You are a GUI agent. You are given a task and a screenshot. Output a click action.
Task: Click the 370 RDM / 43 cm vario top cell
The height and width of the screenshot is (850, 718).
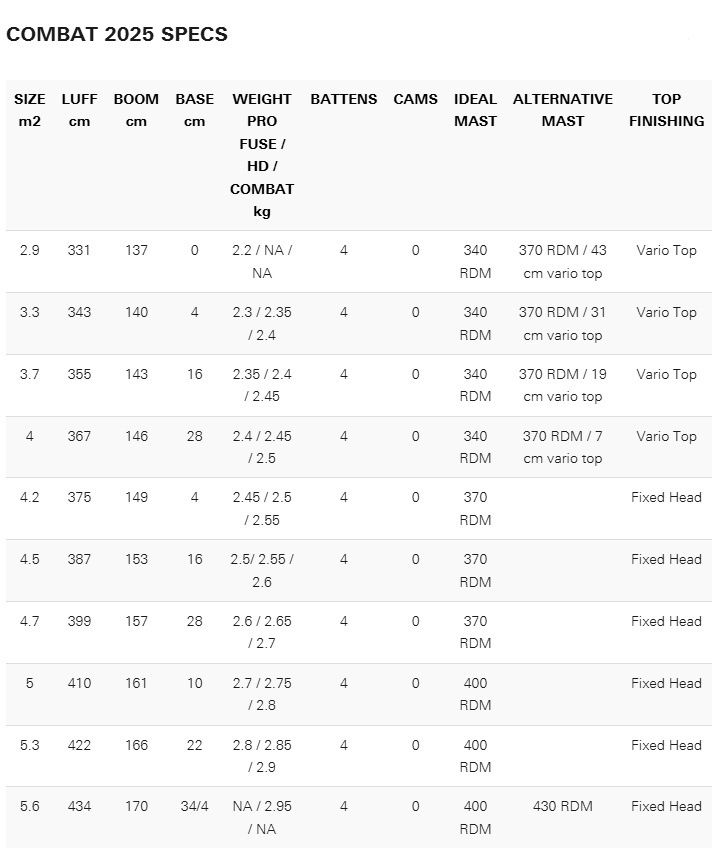coord(563,261)
